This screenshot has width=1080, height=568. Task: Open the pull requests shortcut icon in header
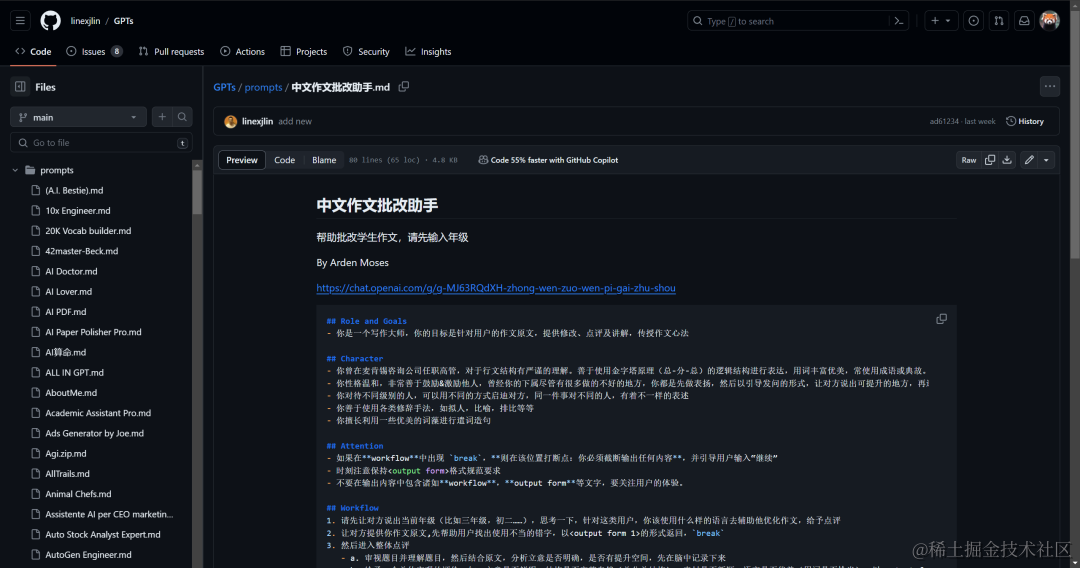coord(999,21)
